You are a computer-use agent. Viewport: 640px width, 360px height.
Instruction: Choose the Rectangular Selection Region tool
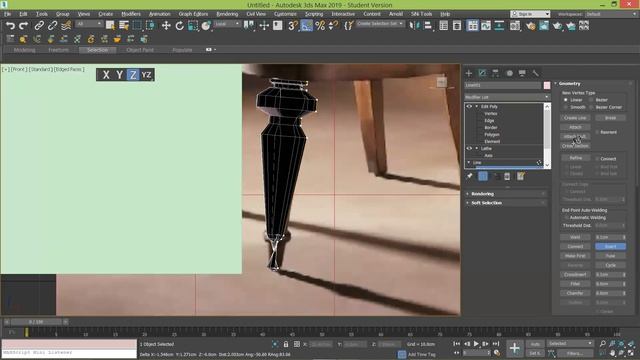[x=137, y=26]
